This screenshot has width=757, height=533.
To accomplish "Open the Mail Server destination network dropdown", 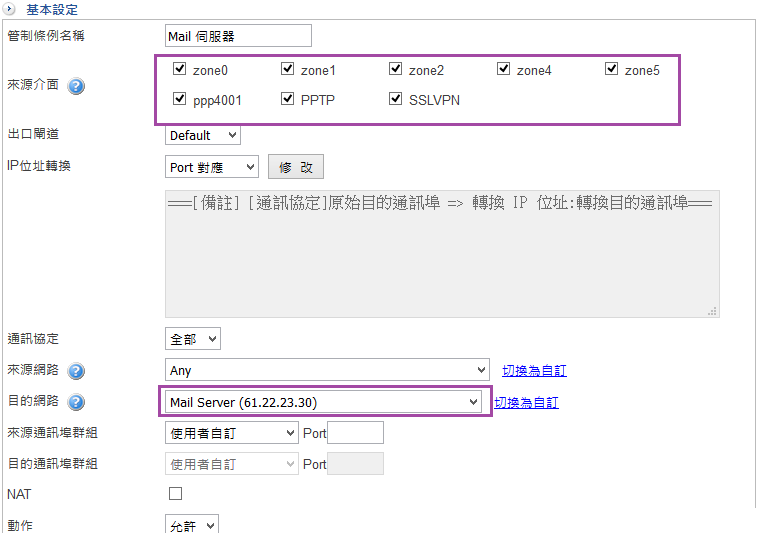I will [x=324, y=402].
